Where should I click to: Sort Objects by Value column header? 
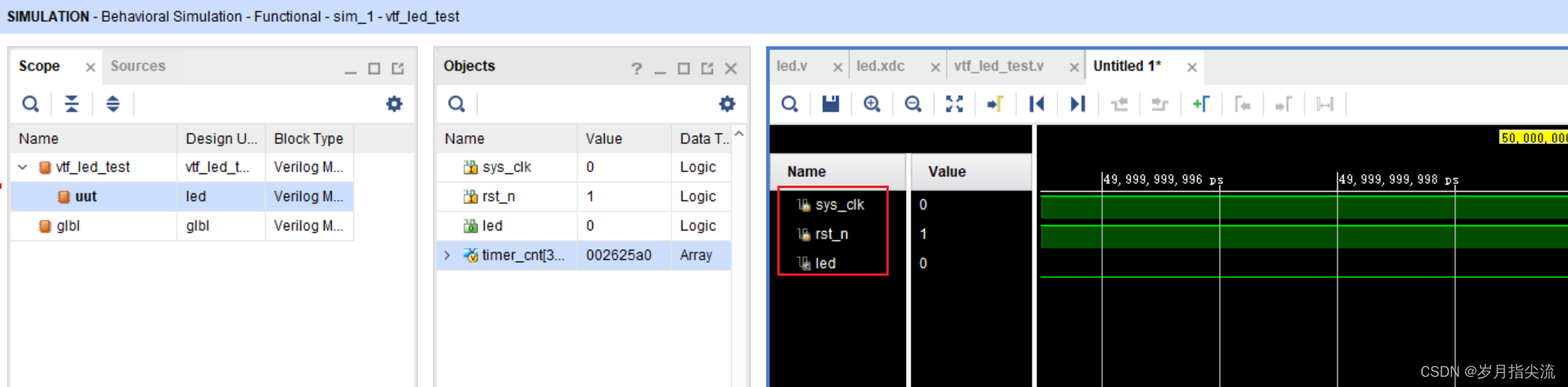point(624,139)
